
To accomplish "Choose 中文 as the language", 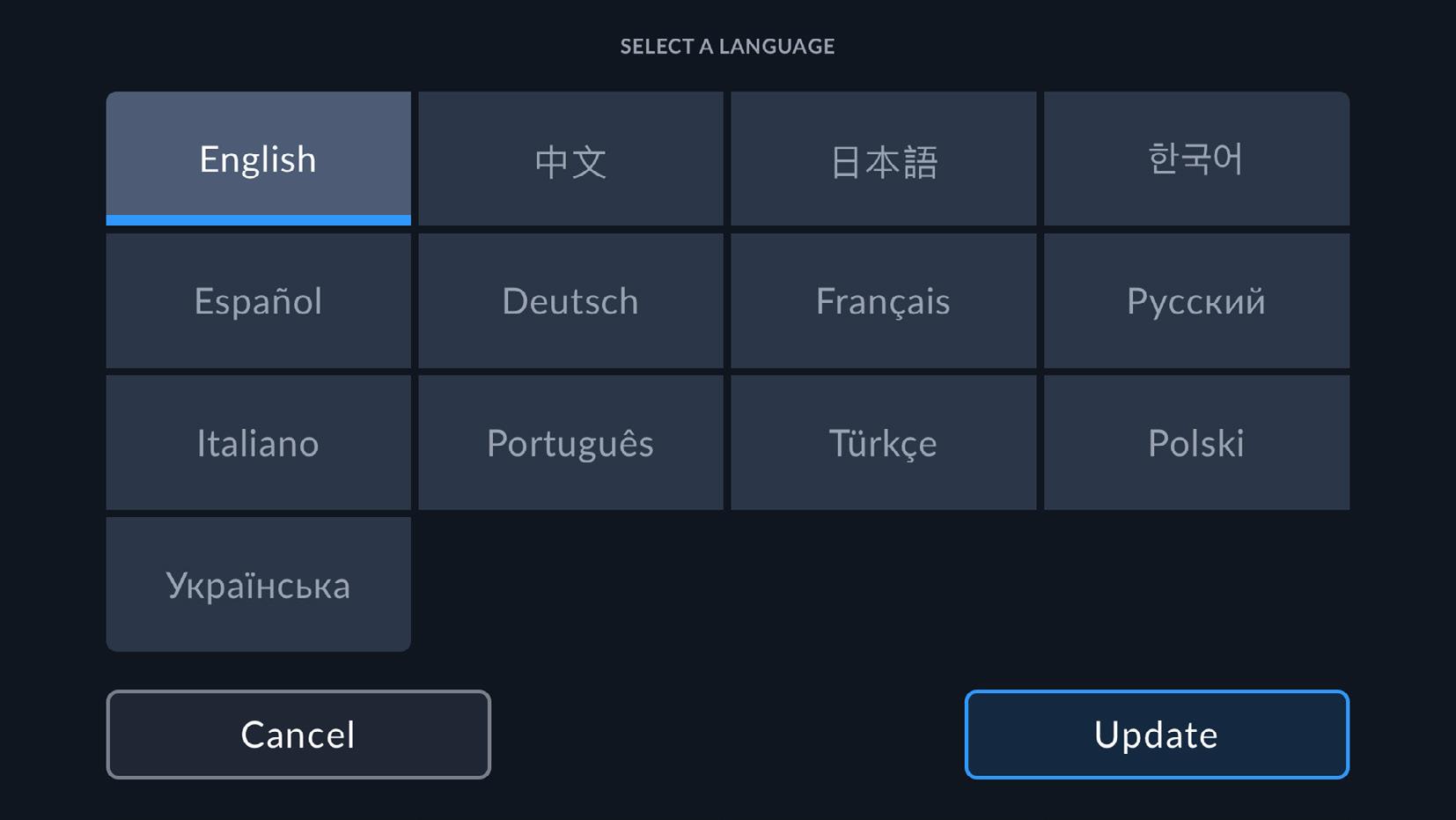I will [x=570, y=159].
